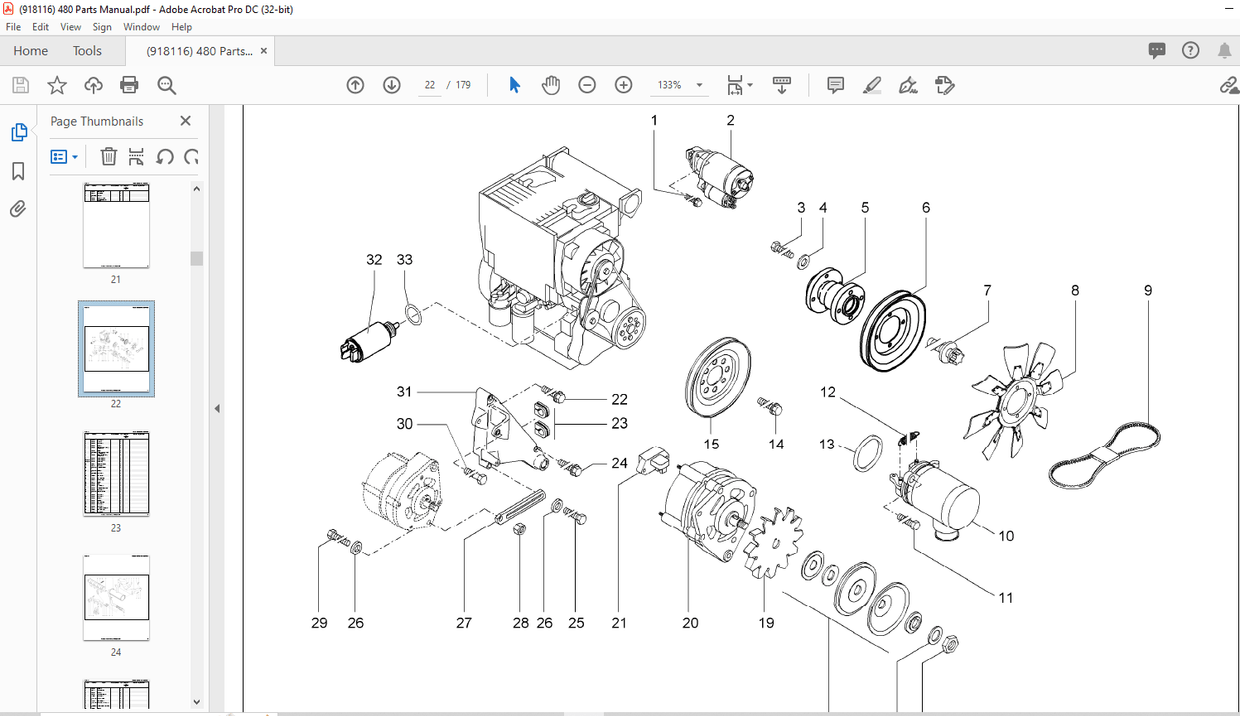
Task: Open the Highlight text tool
Action: (x=871, y=85)
